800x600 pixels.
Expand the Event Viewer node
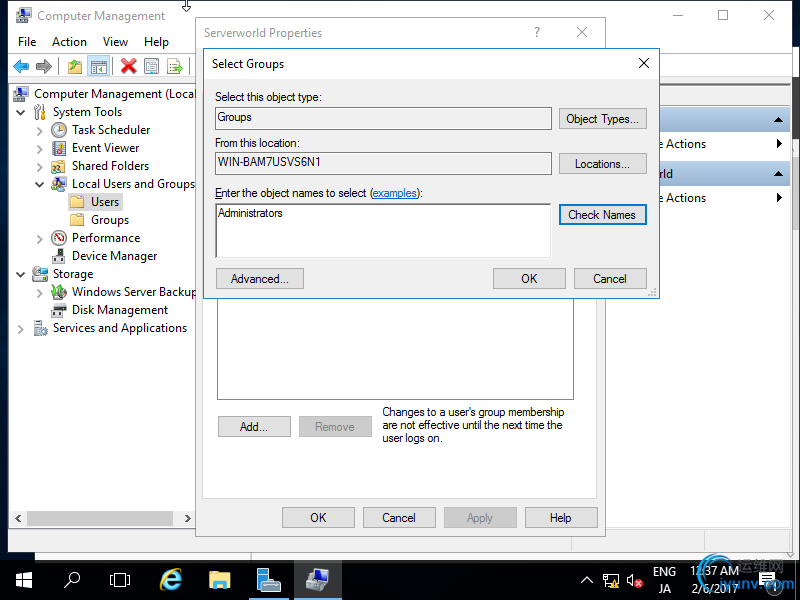[40, 148]
